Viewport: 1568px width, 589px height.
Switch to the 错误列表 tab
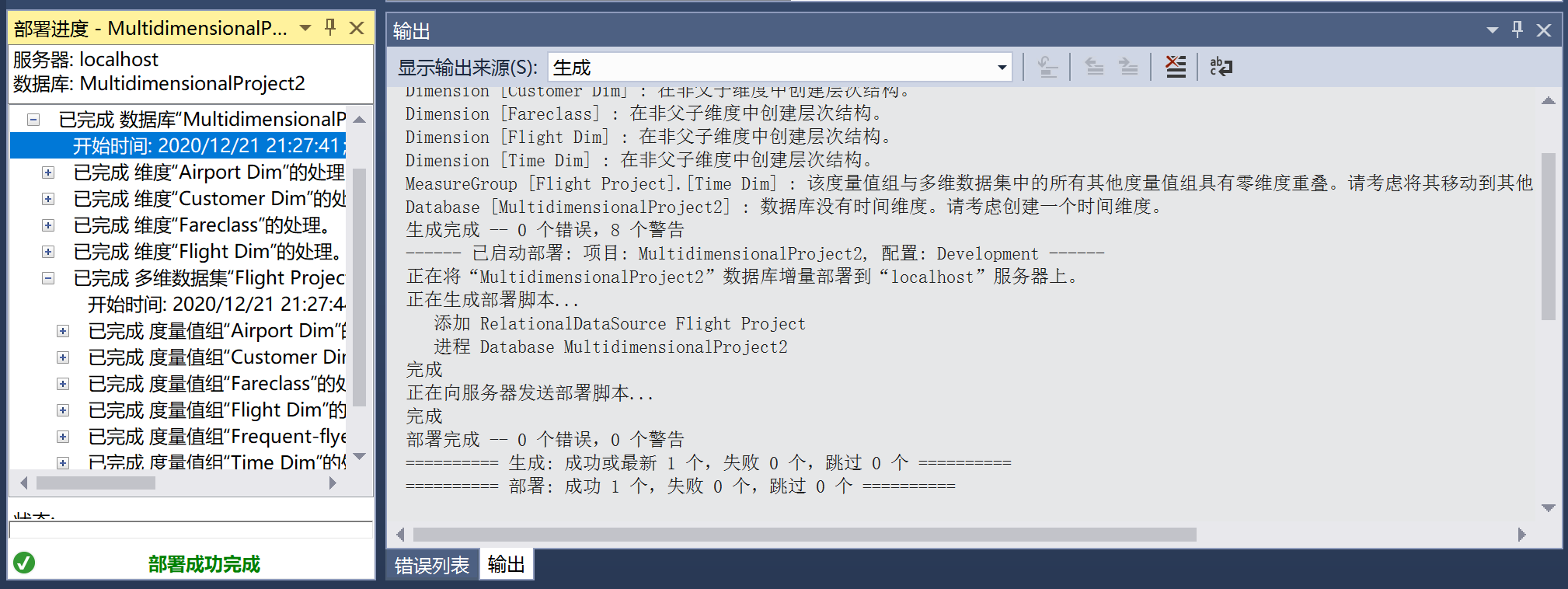(x=432, y=565)
